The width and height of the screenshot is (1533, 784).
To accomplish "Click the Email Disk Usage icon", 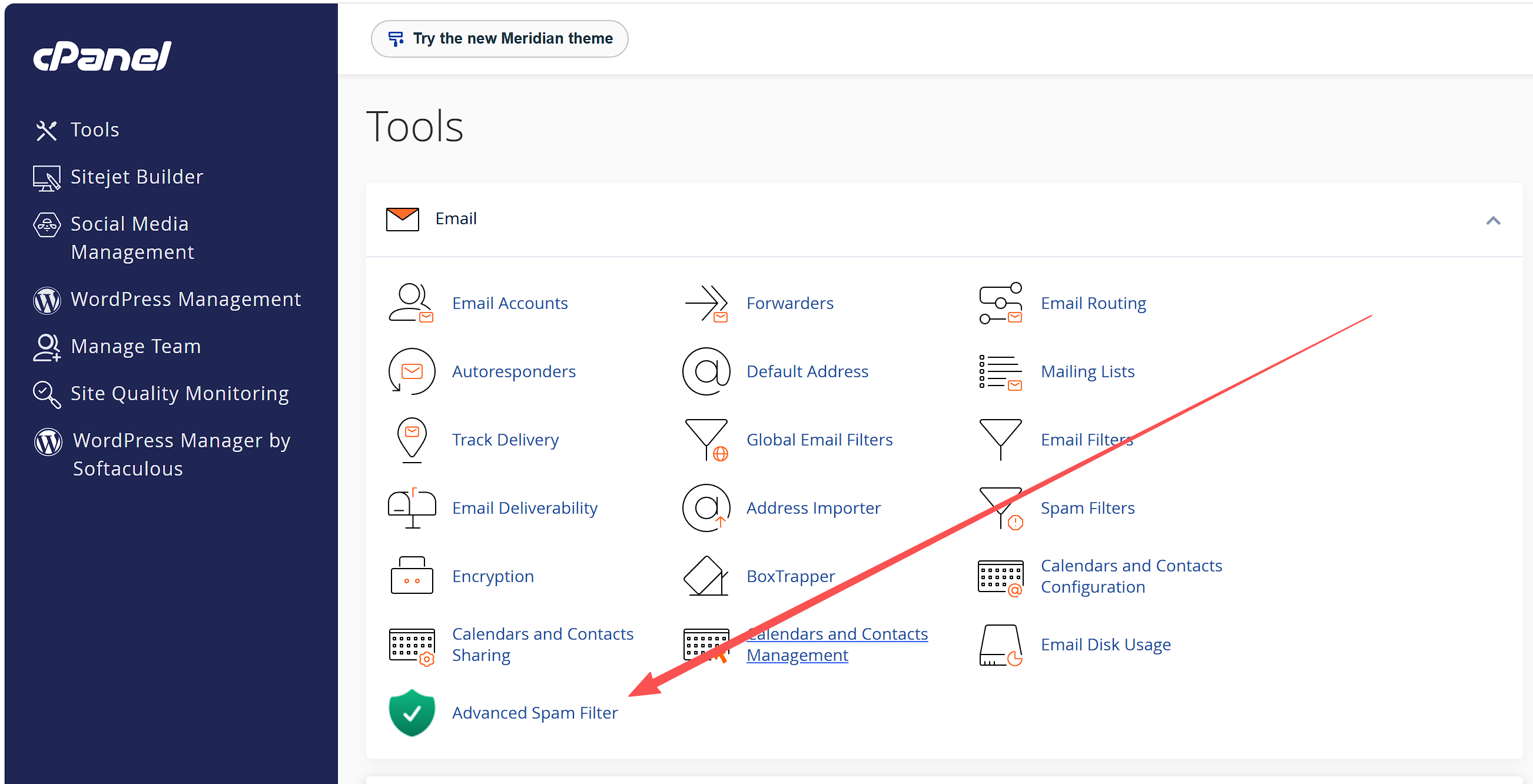I will (x=1000, y=646).
